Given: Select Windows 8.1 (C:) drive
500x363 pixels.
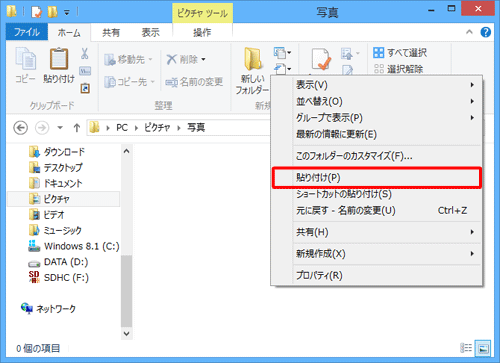Looking at the screenshot, I should pyautogui.click(x=74, y=246).
